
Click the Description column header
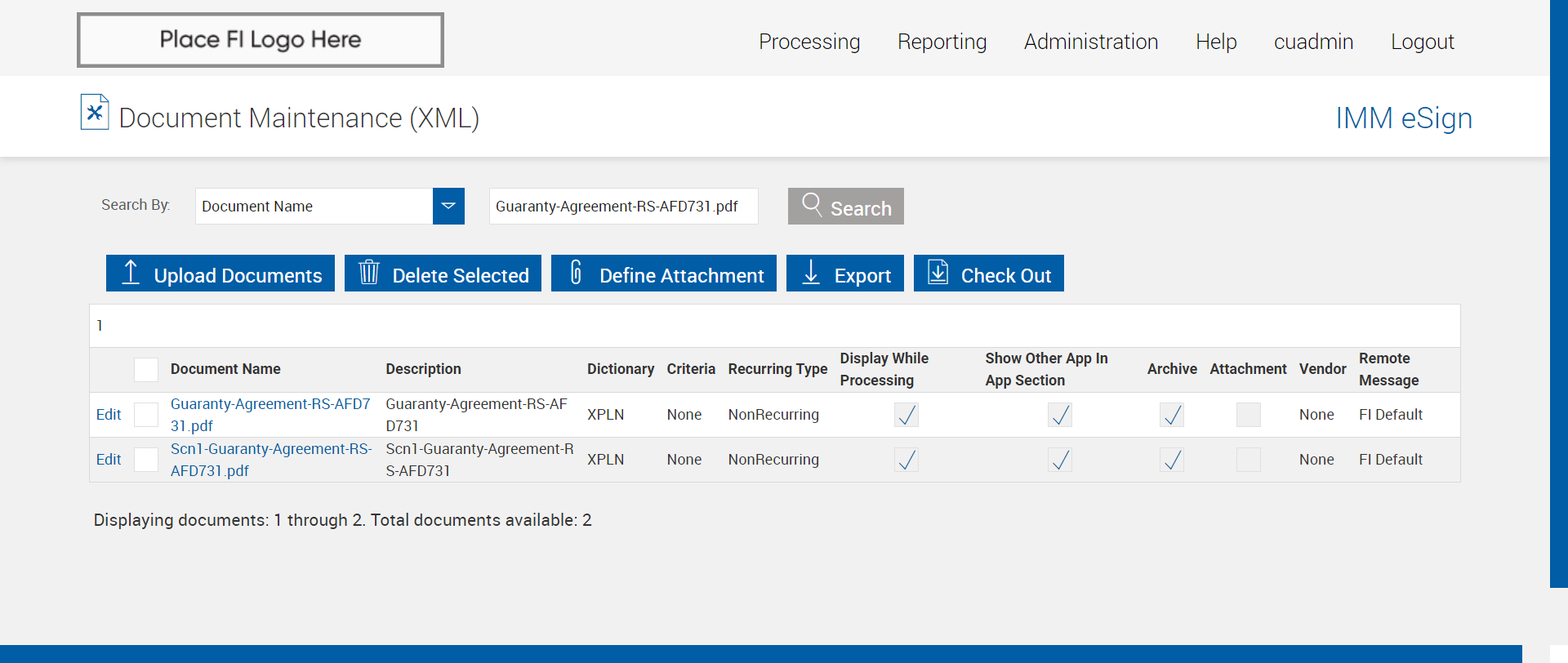tap(423, 369)
